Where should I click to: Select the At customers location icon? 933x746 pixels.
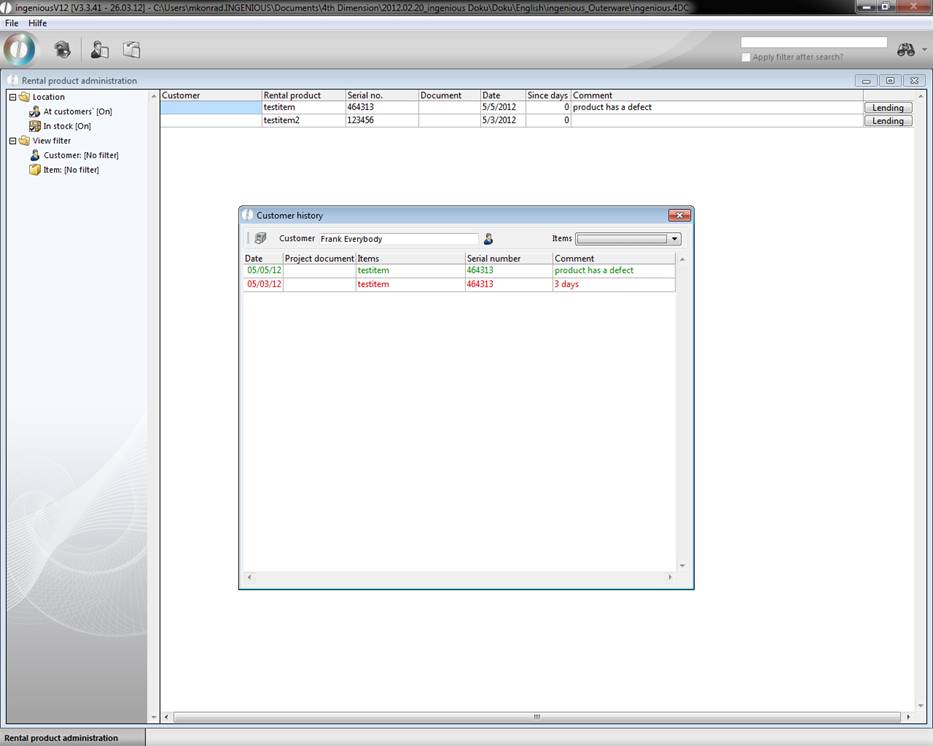coord(35,112)
